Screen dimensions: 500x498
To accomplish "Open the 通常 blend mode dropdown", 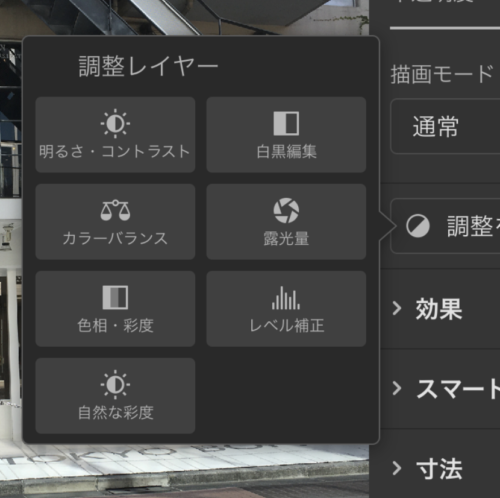I will pos(445,126).
